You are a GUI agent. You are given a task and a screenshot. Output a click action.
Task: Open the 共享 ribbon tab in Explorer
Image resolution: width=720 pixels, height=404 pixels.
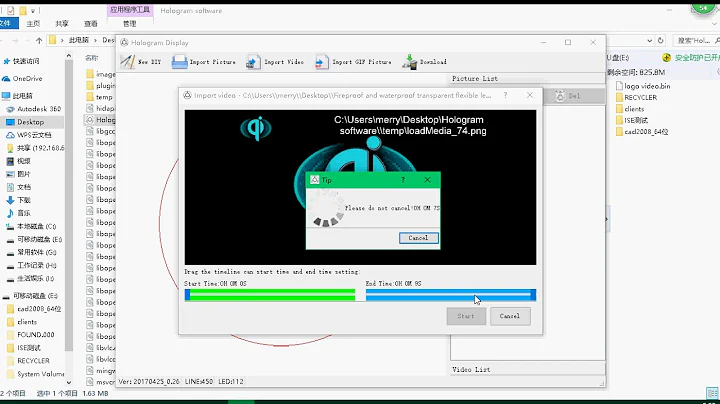tap(62, 23)
